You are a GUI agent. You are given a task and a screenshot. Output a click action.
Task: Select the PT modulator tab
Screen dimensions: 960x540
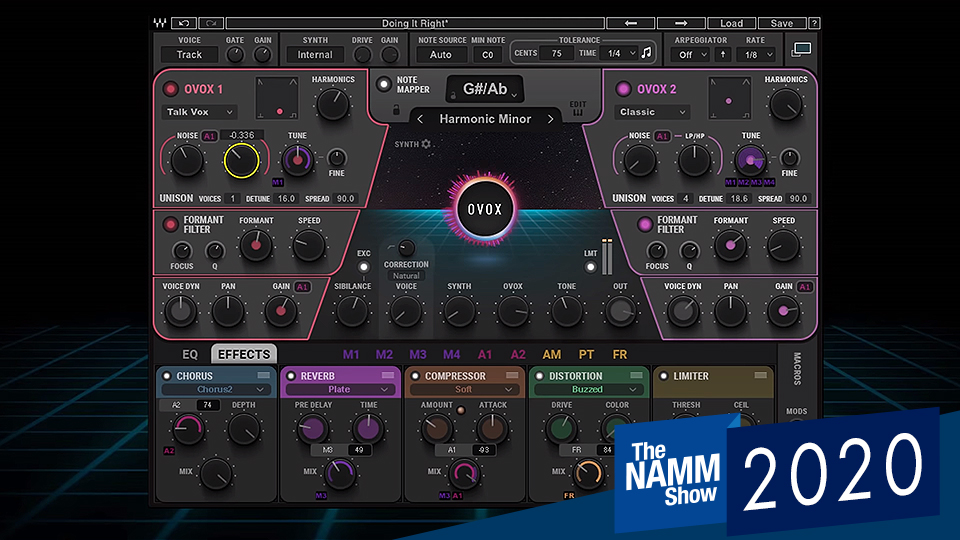(586, 354)
